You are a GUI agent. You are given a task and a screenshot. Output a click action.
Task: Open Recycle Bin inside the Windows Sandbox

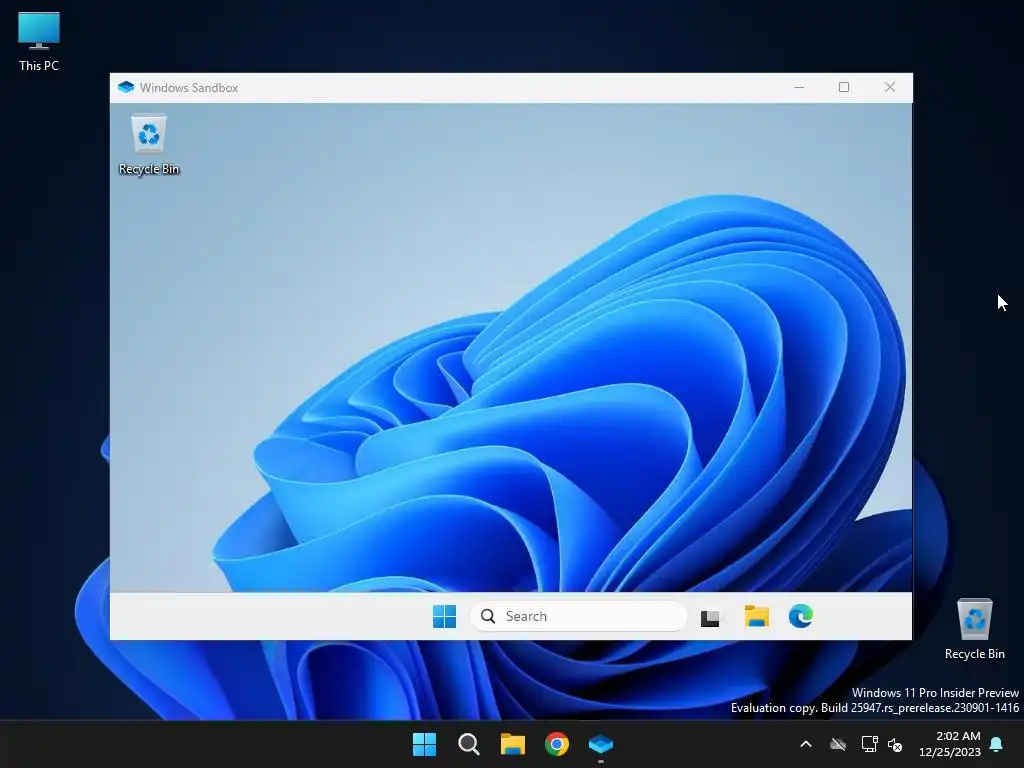pos(149,145)
